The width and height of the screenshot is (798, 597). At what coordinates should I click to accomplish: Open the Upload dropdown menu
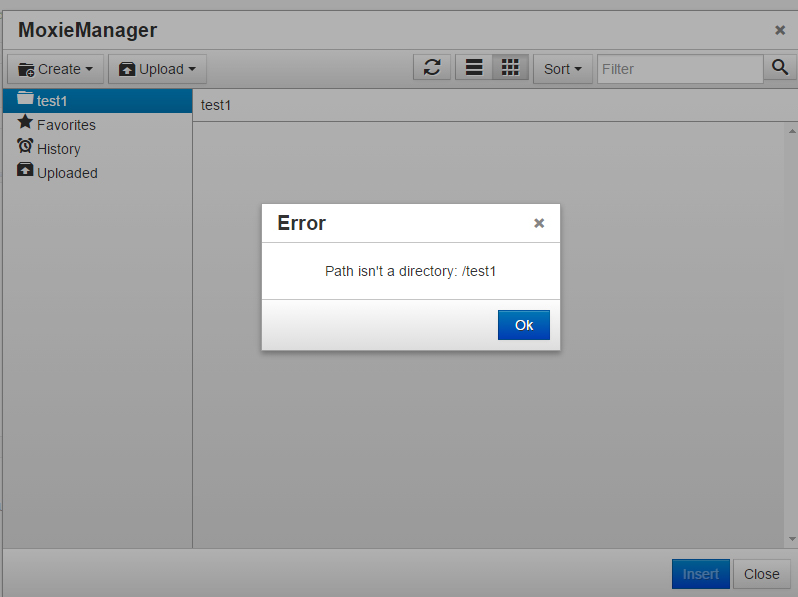click(157, 69)
